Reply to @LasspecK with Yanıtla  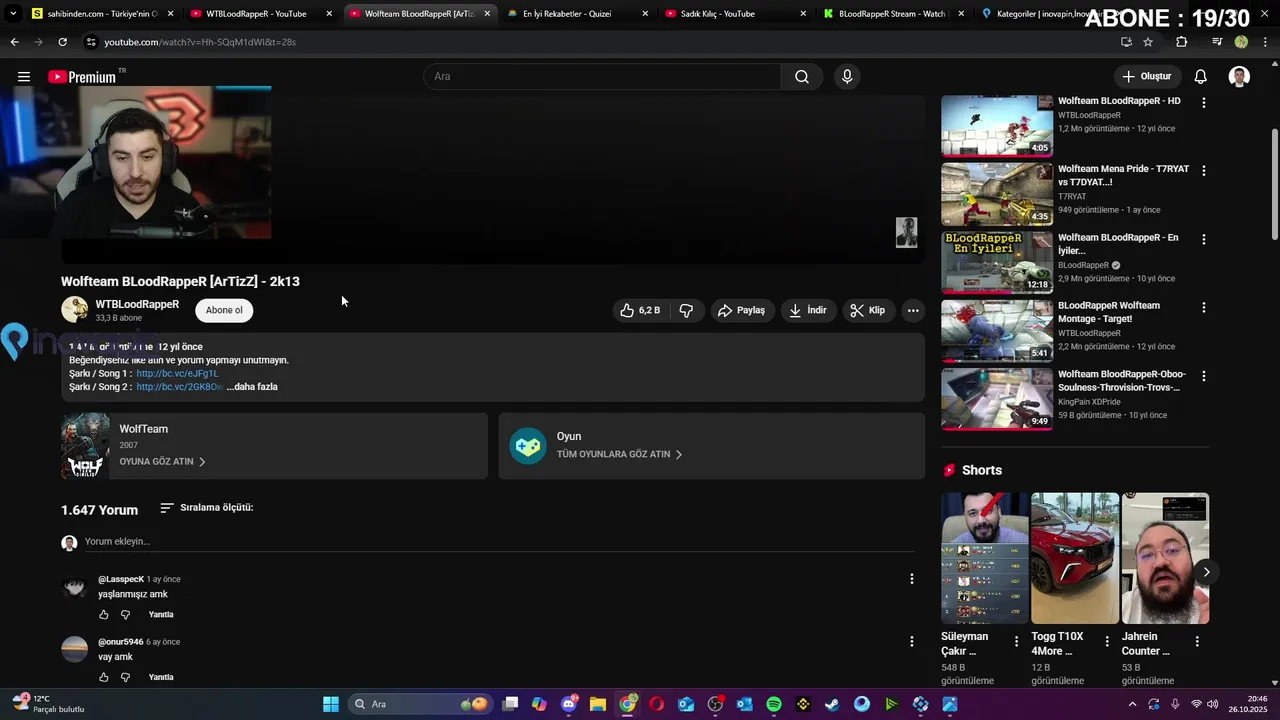[161, 615]
